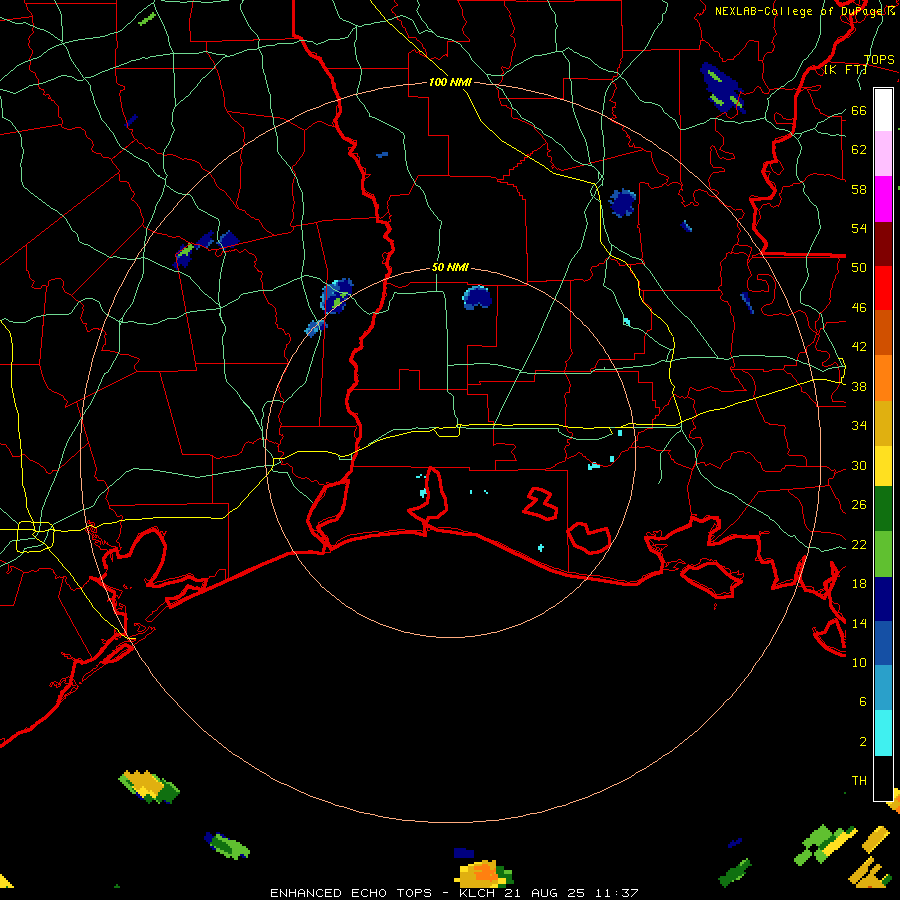Choose the navy swatch near 18
Screen dimensions: 900x900
[x=883, y=599]
